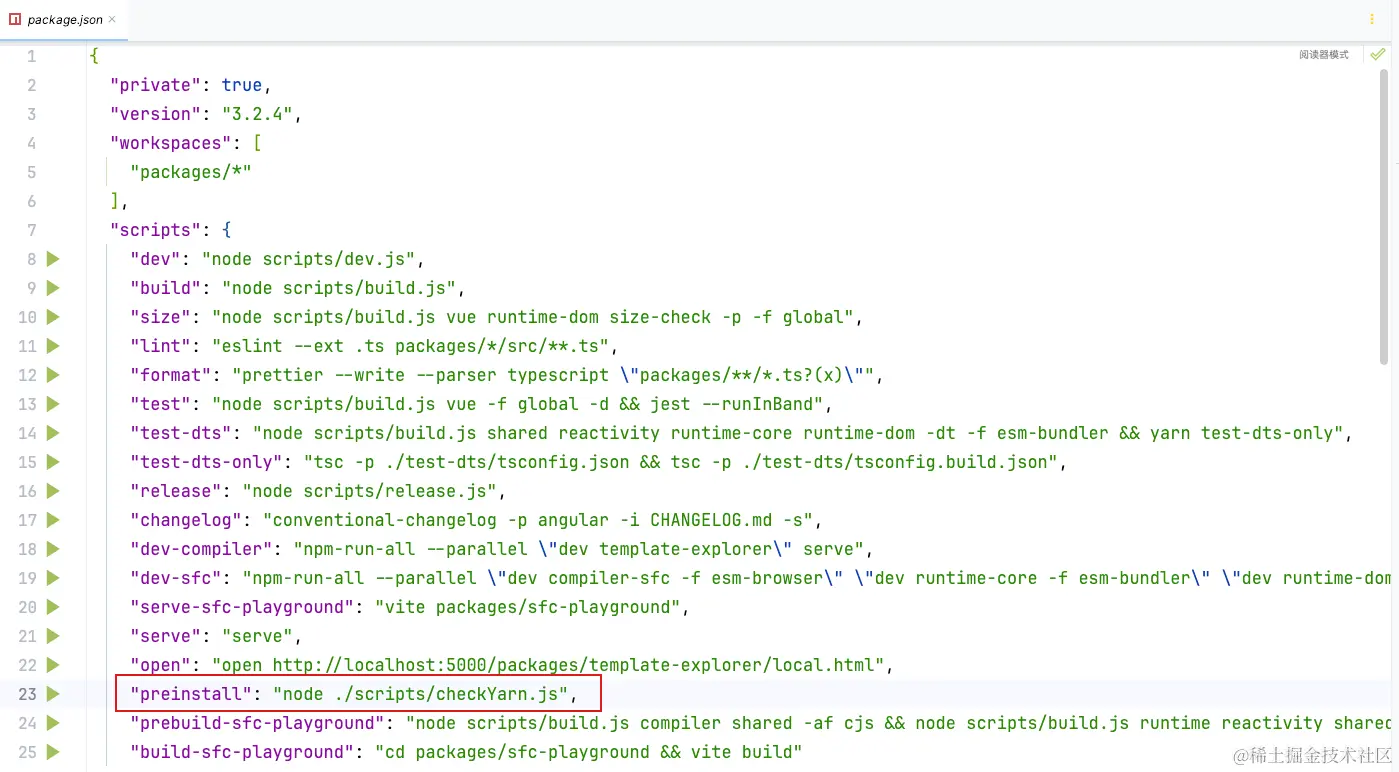Click the "serve-sfc-playground" key text
Image resolution: width=1399 pixels, height=772 pixels.
[242, 607]
